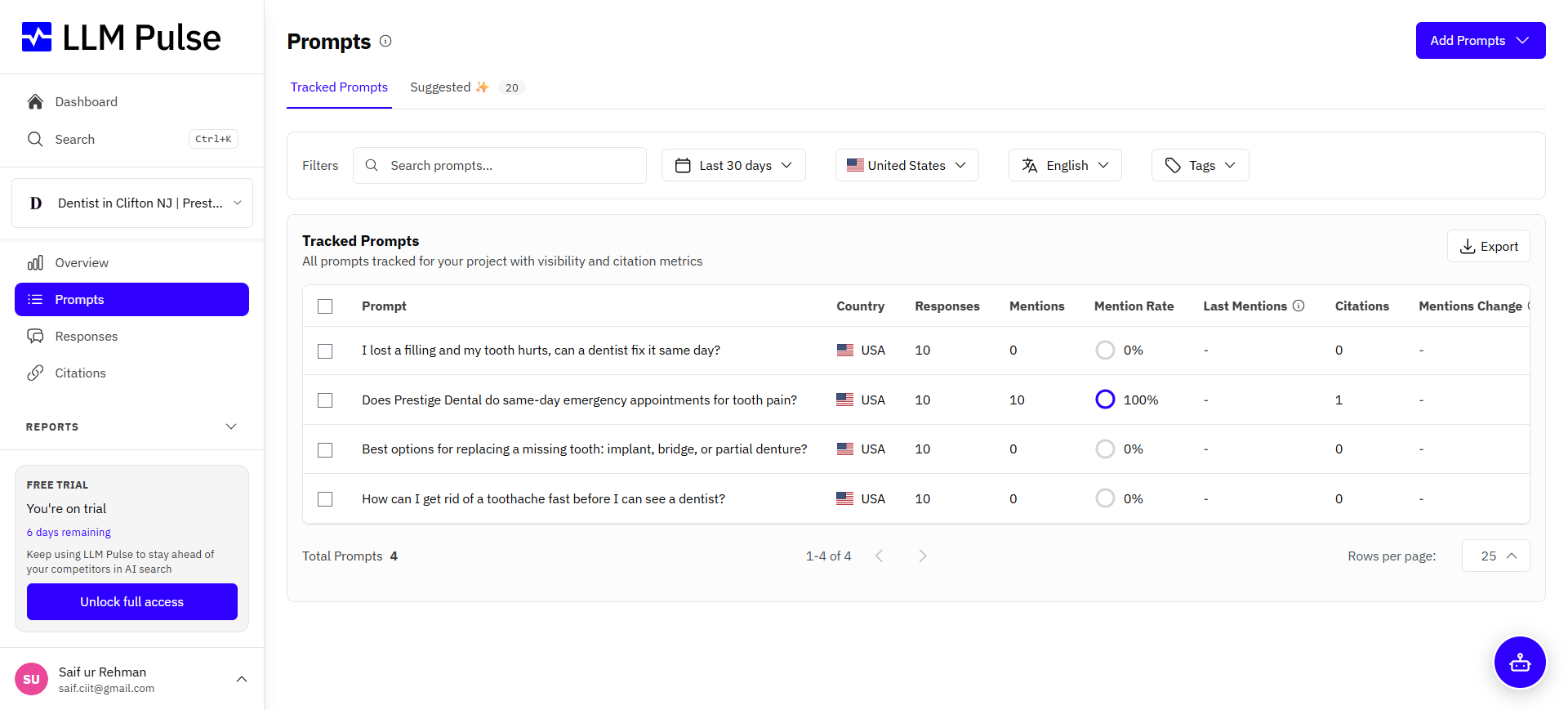
Task: Click the US flag in country filter
Action: click(855, 165)
